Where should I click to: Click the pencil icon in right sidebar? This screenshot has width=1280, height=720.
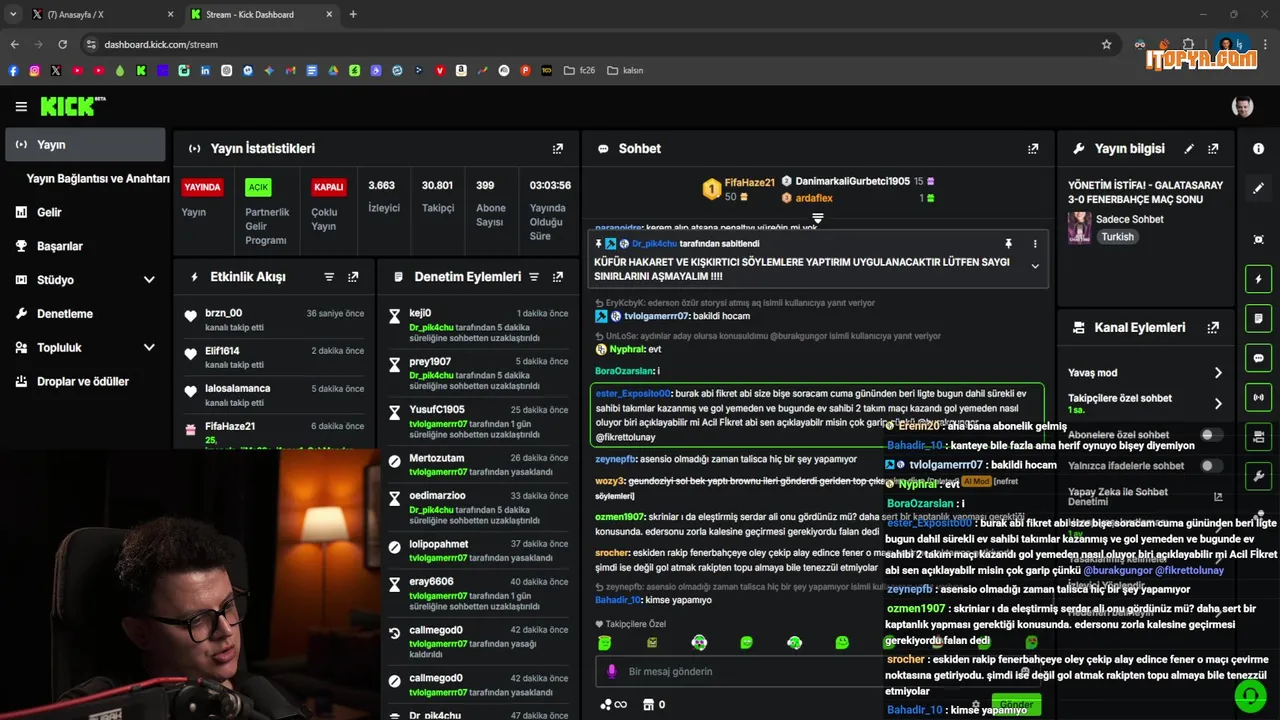1258,188
